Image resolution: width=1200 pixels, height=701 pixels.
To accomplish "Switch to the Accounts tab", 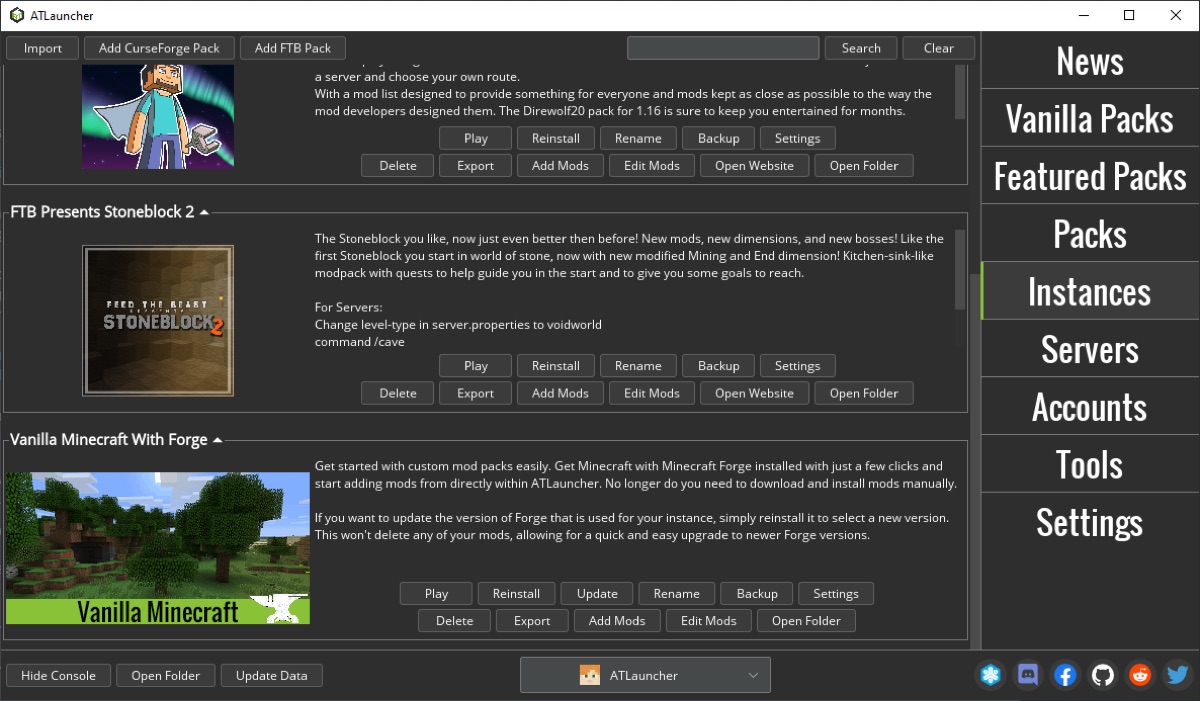I will pyautogui.click(x=1090, y=406).
